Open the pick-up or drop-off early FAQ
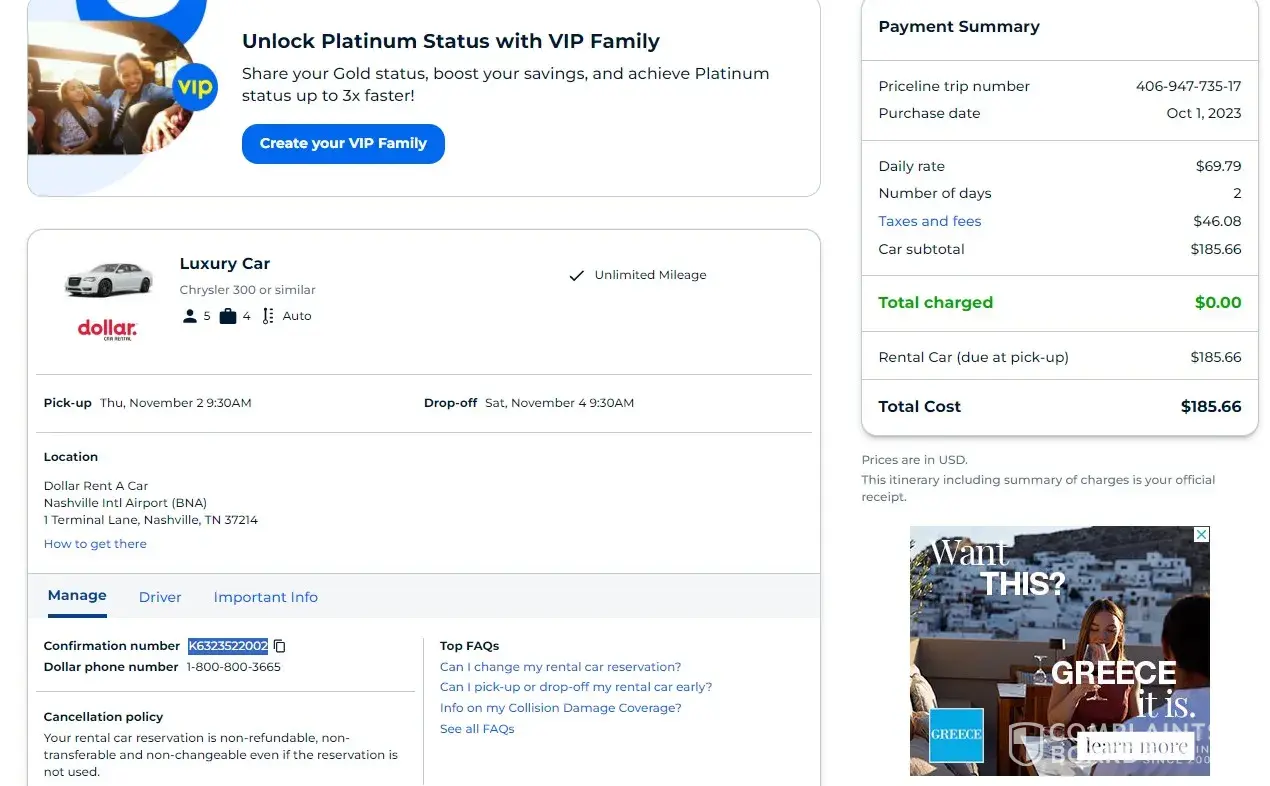The height and width of the screenshot is (786, 1270). click(576, 687)
